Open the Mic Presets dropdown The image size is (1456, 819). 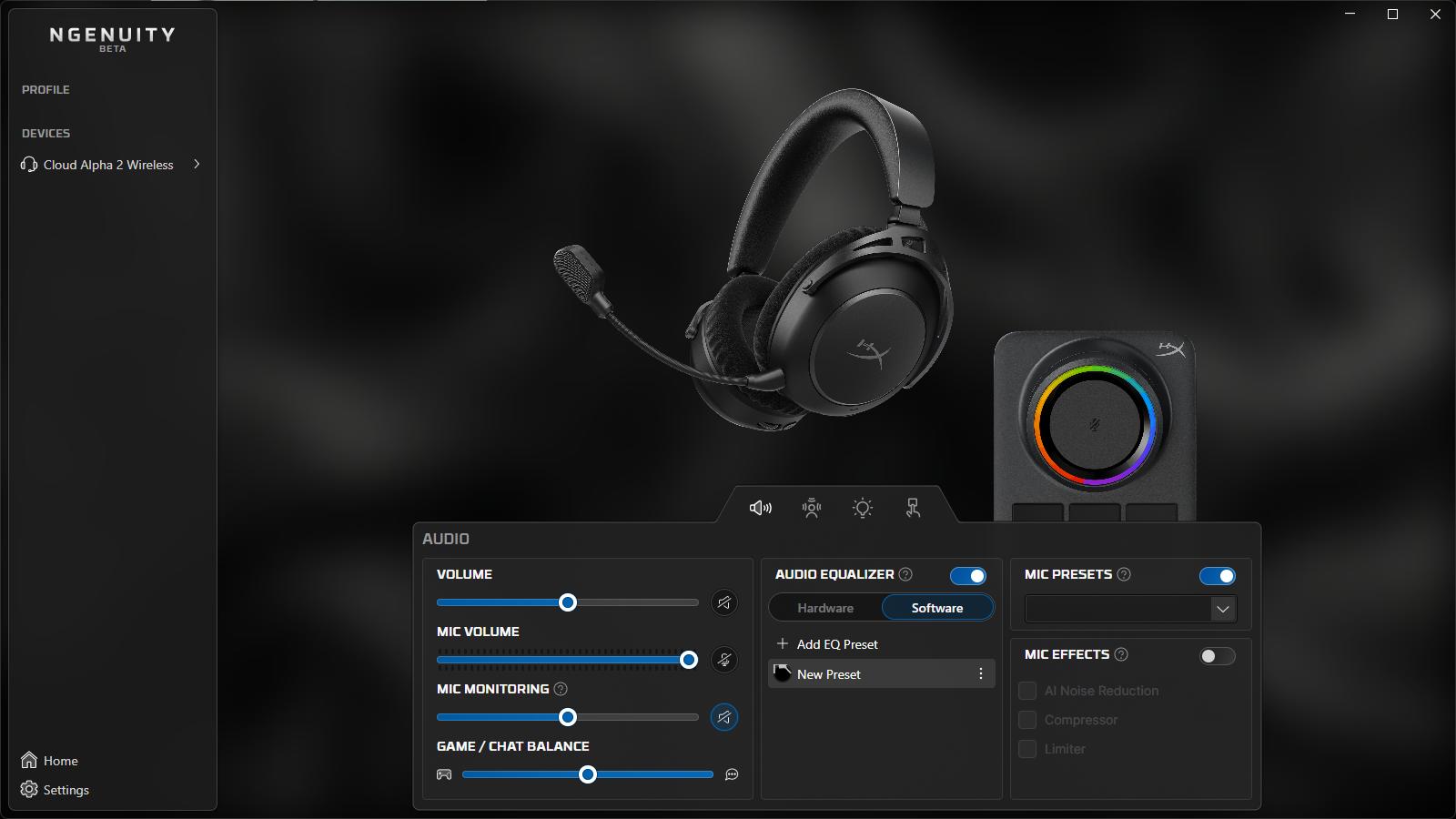pyautogui.click(x=1222, y=609)
